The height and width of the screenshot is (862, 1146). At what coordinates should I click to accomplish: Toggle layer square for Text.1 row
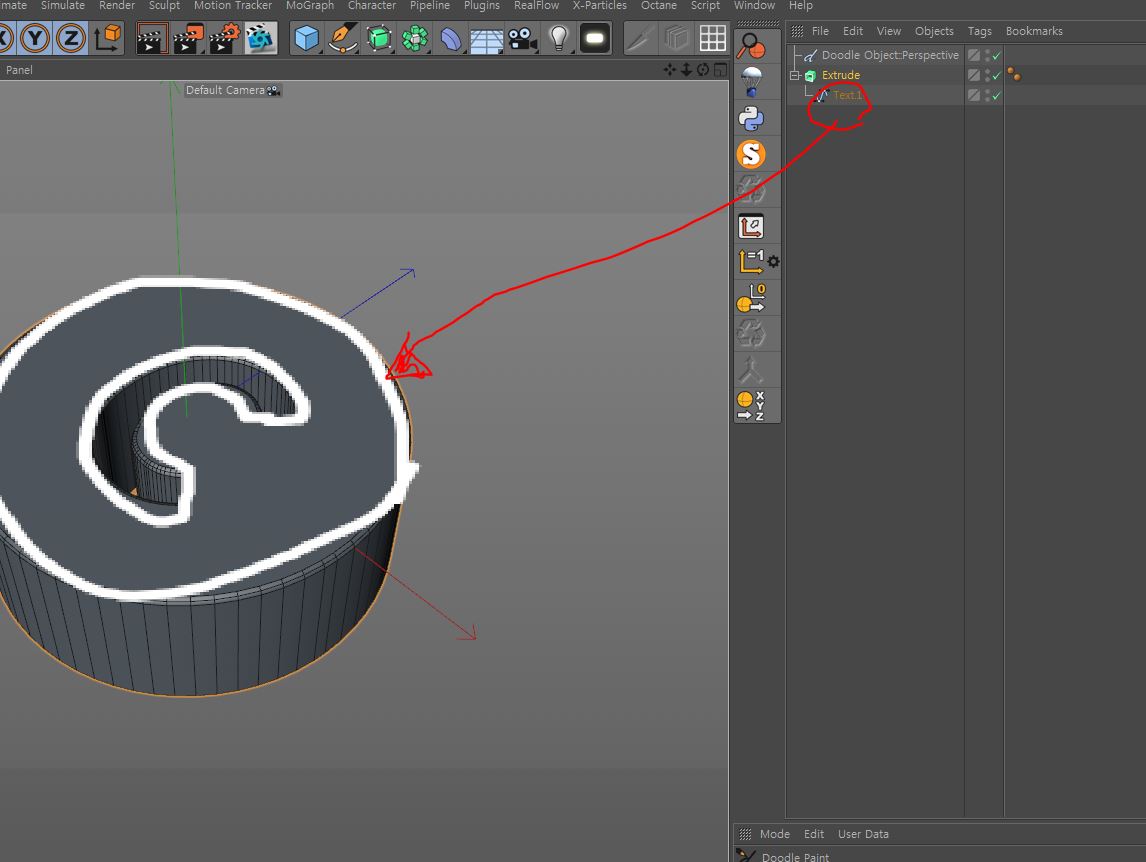(x=974, y=95)
